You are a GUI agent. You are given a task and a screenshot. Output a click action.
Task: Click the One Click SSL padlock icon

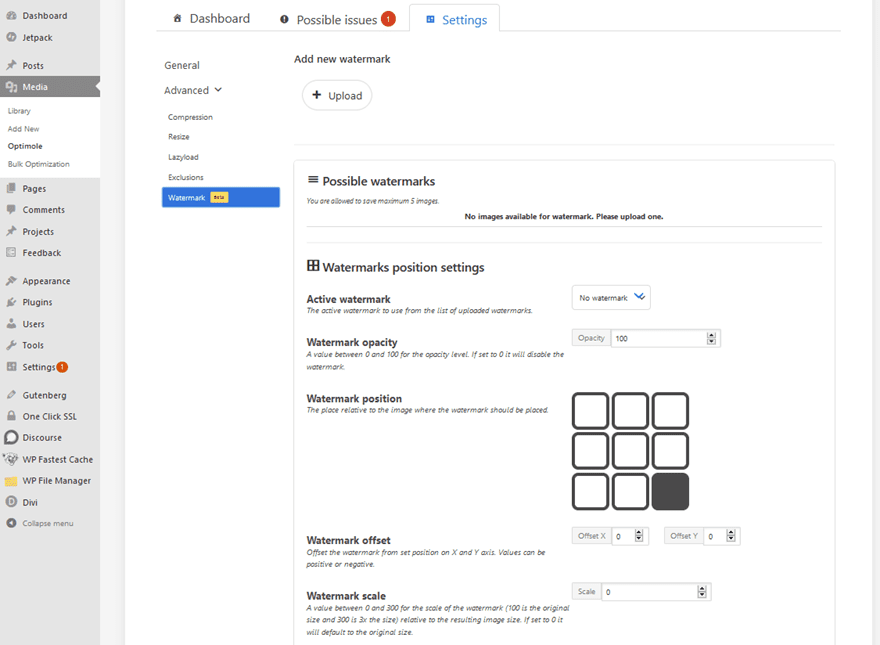[12, 416]
